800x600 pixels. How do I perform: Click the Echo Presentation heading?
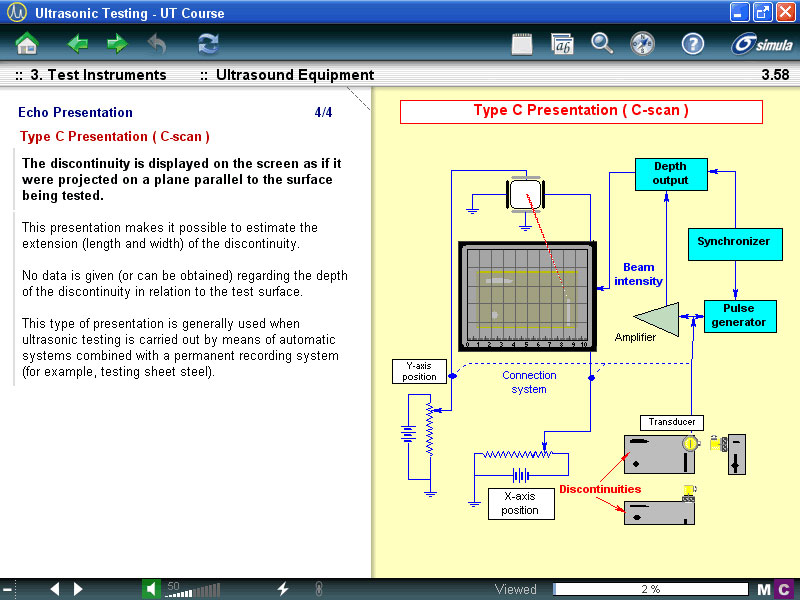(76, 112)
